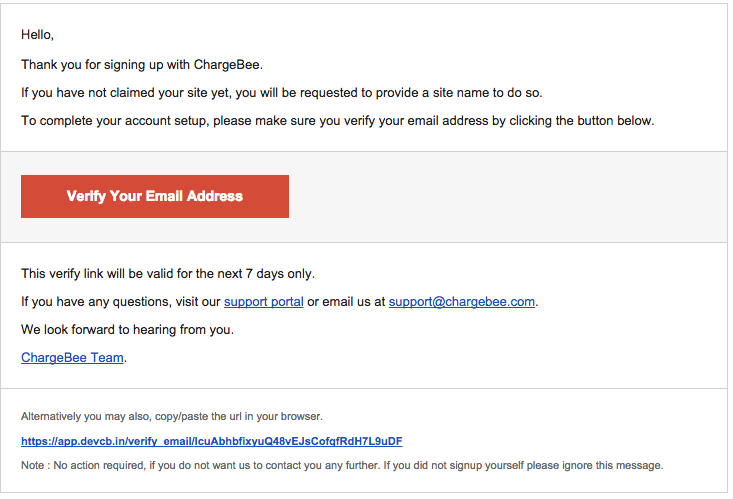Select the Thank you for signing up sentence

tap(142, 65)
